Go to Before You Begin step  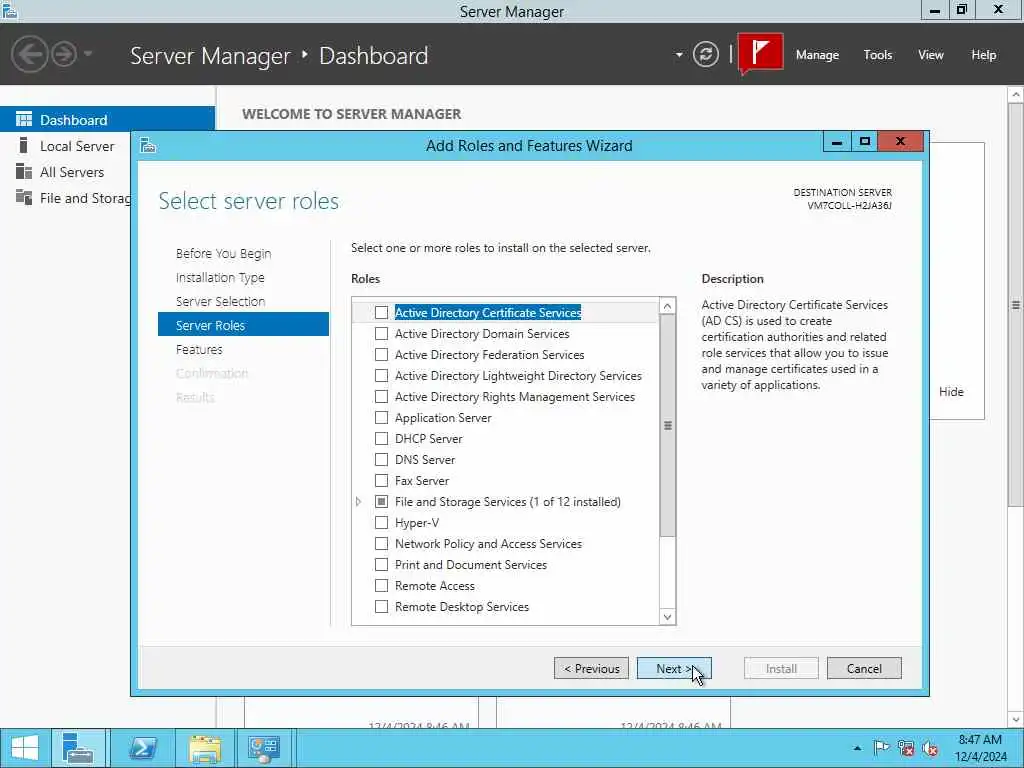(223, 253)
